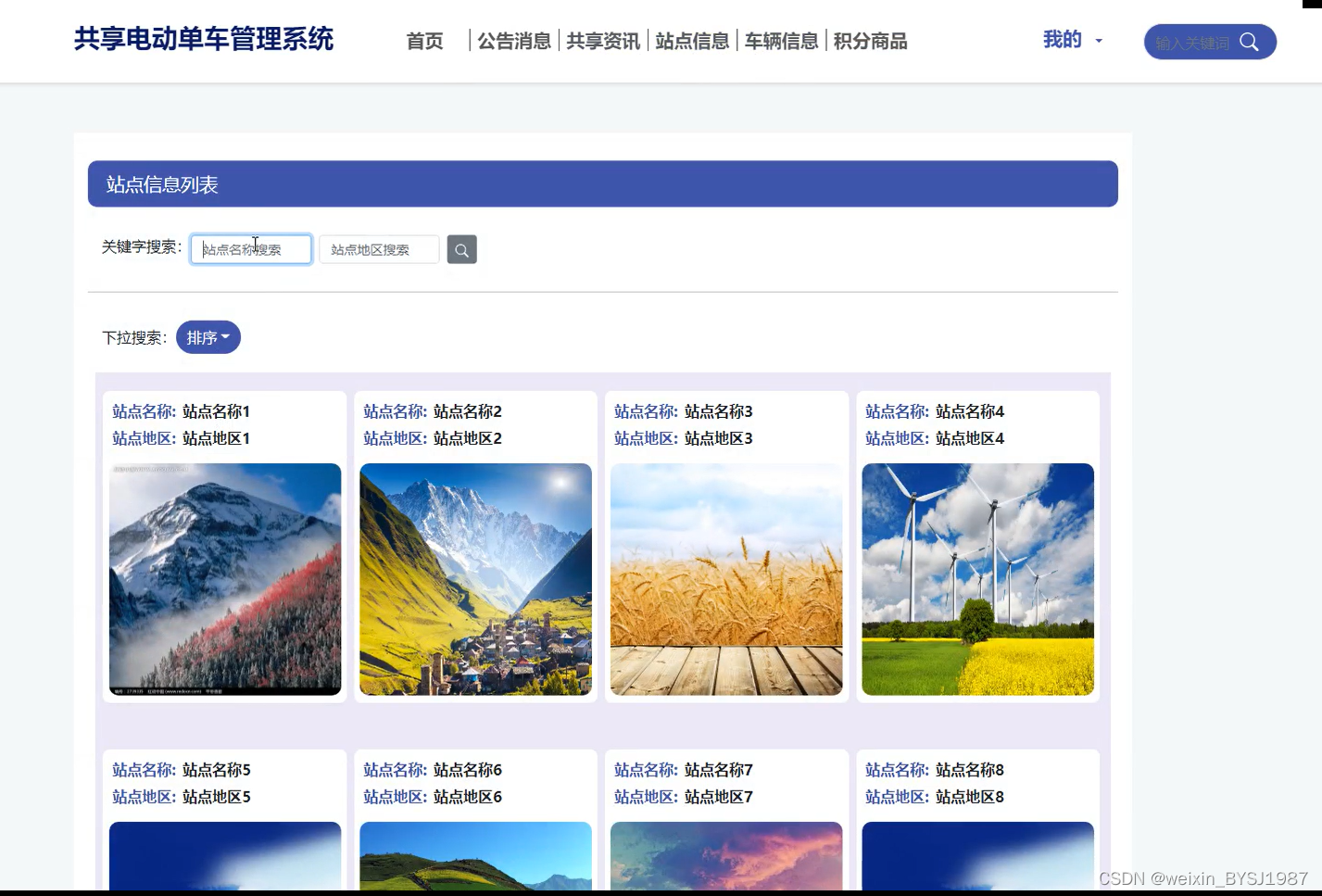Open 公告消息 navigation item

[514, 41]
